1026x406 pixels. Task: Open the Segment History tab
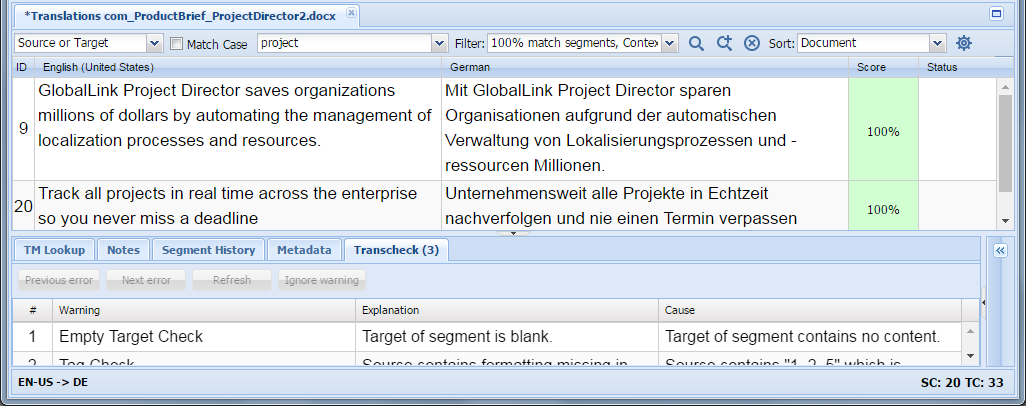[208, 249]
